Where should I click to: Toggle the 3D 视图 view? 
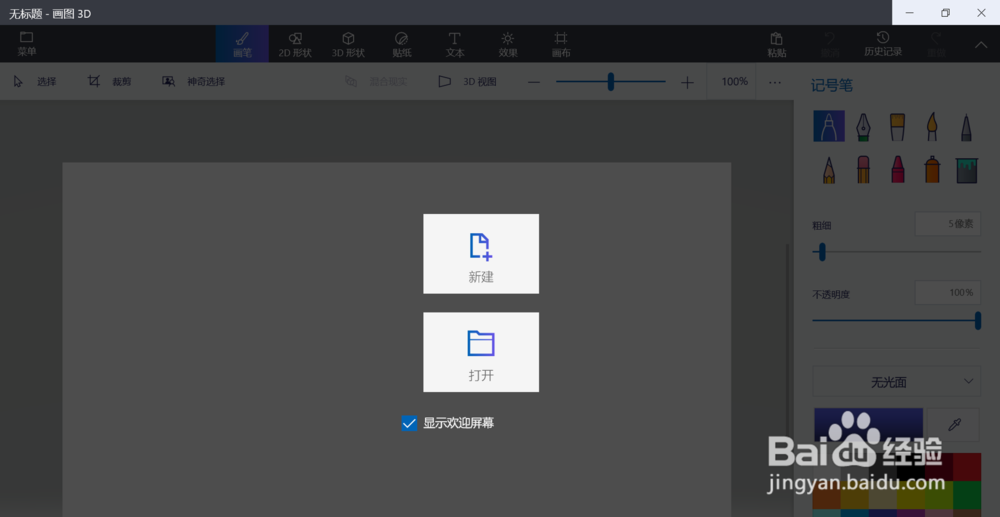click(467, 82)
